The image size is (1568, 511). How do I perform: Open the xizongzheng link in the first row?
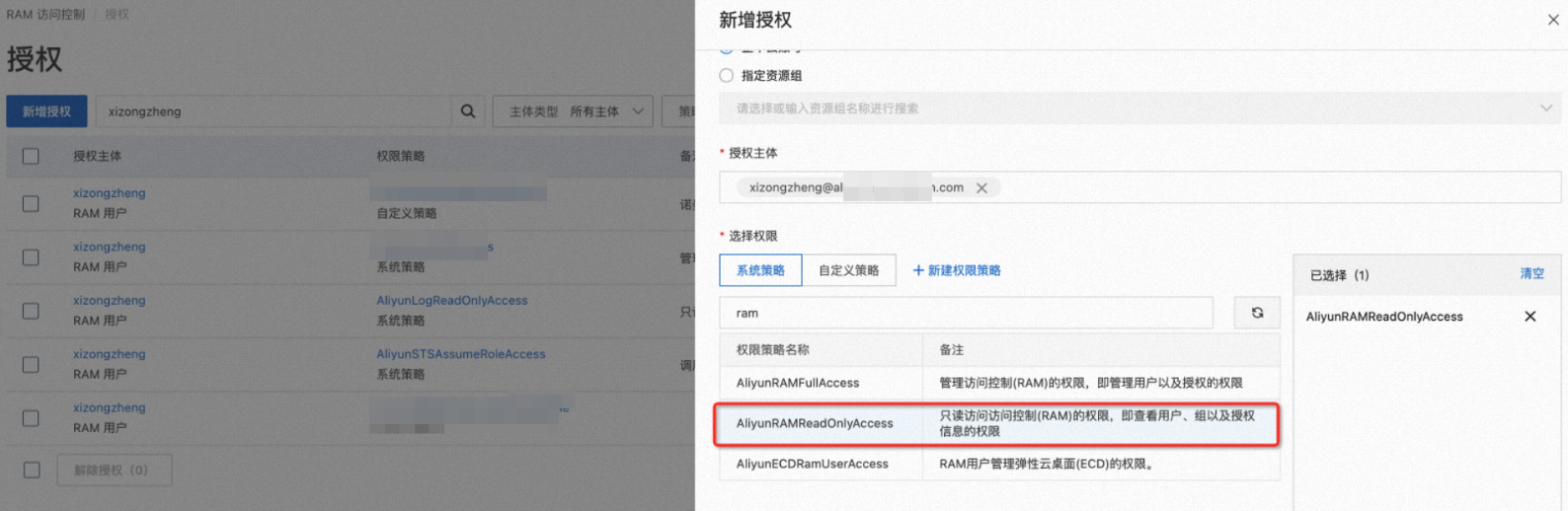(x=109, y=193)
